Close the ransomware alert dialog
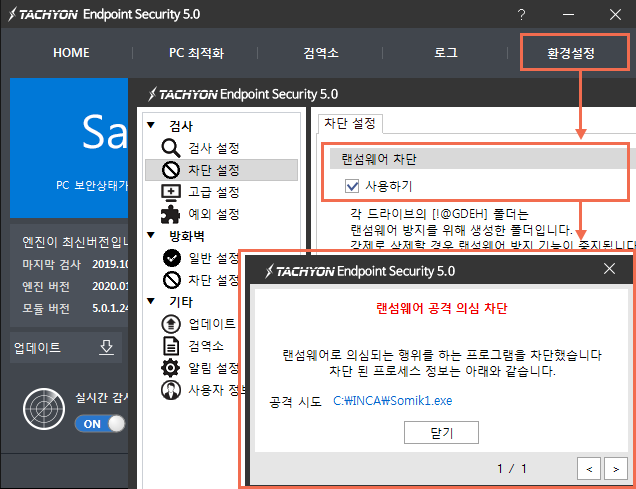 pos(609,268)
